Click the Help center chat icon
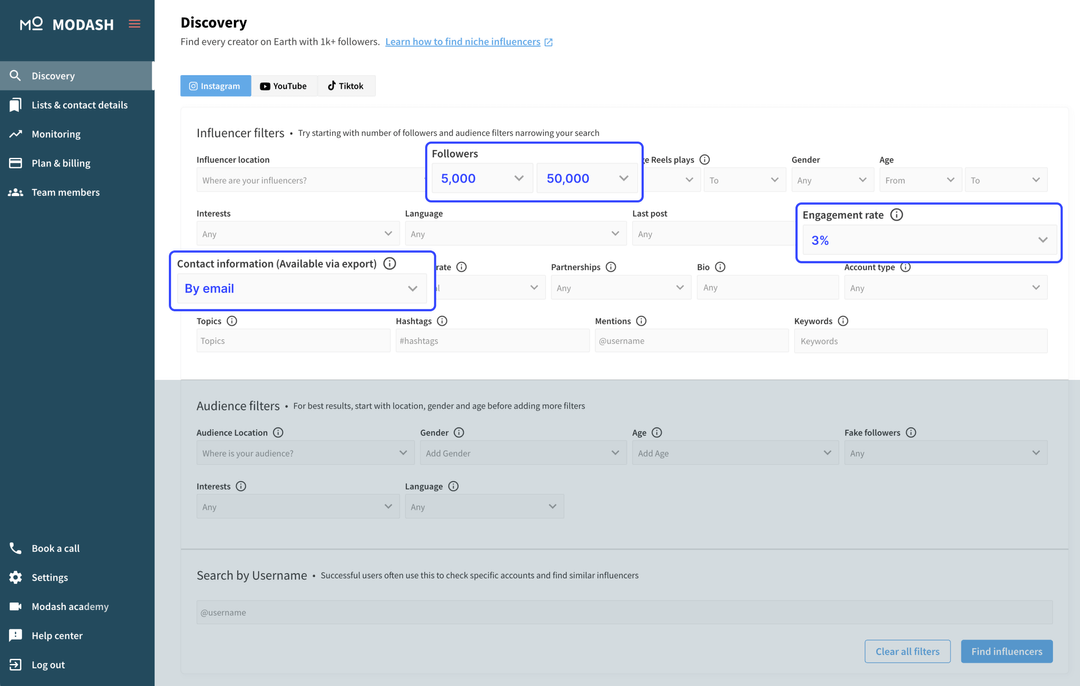1080x686 pixels. click(x=15, y=636)
